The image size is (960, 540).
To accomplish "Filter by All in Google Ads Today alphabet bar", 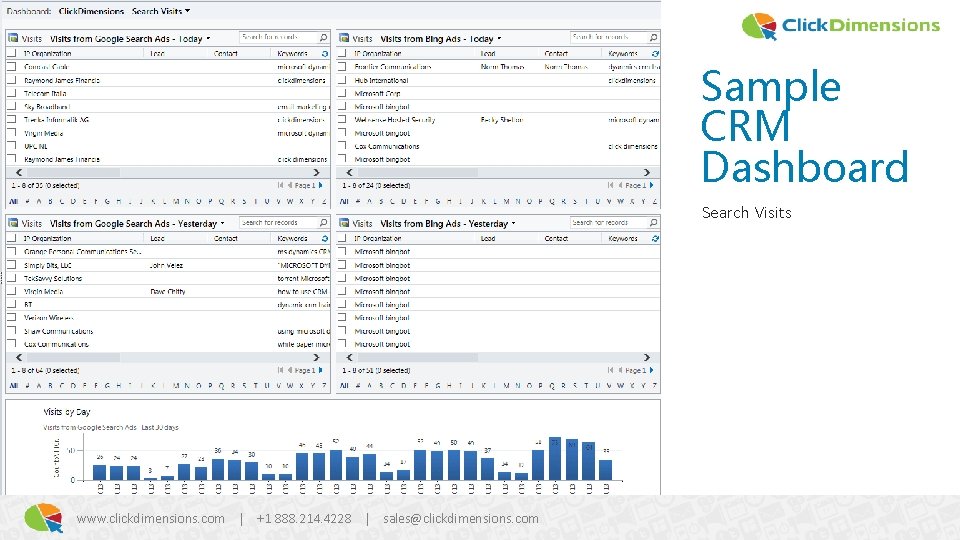I will [13, 201].
